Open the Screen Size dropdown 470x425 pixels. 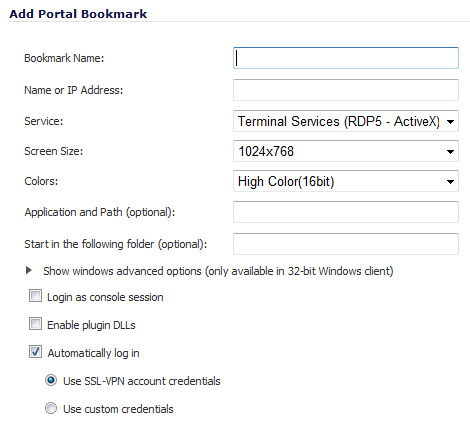[346, 151]
